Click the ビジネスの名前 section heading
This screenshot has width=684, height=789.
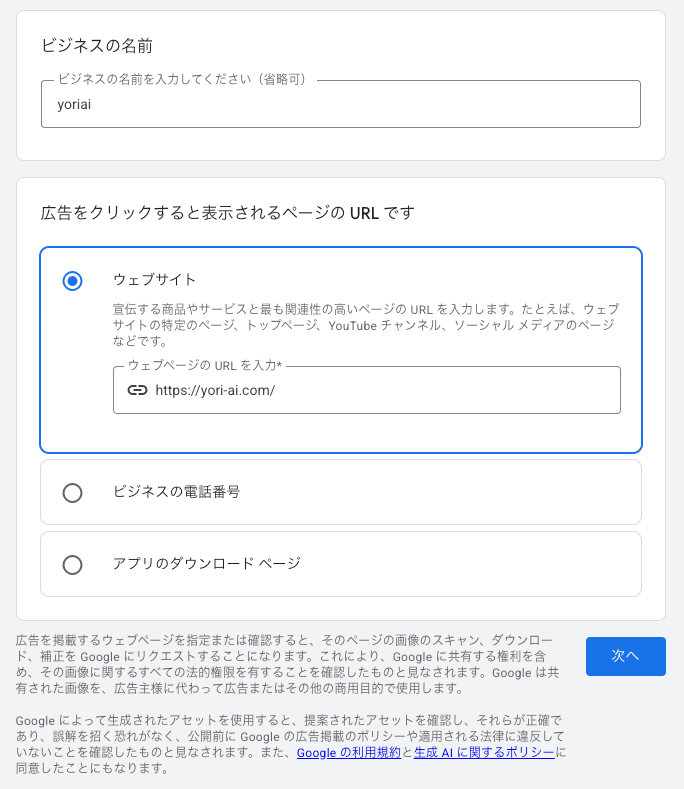coord(96,45)
